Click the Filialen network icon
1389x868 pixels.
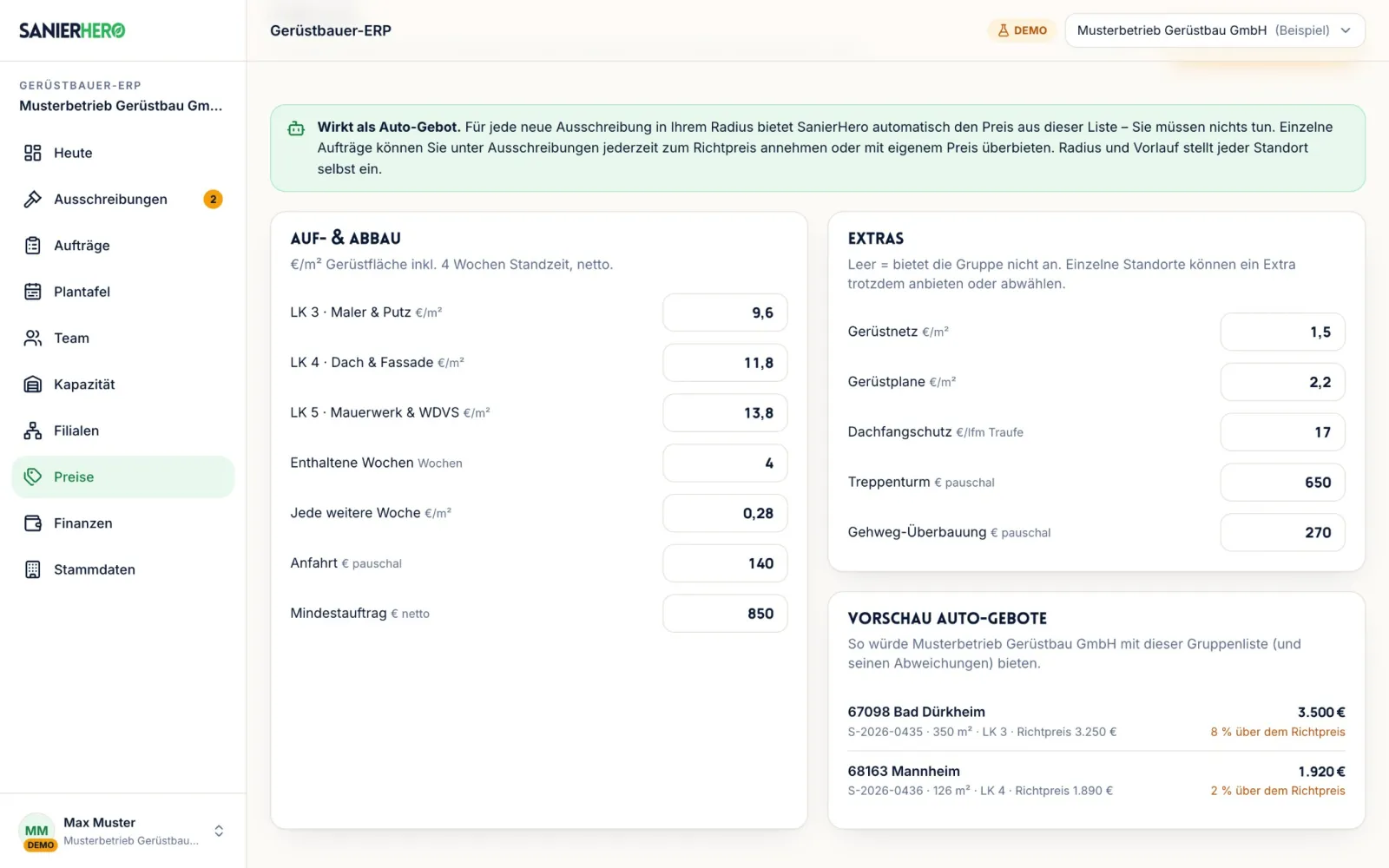[x=33, y=431]
